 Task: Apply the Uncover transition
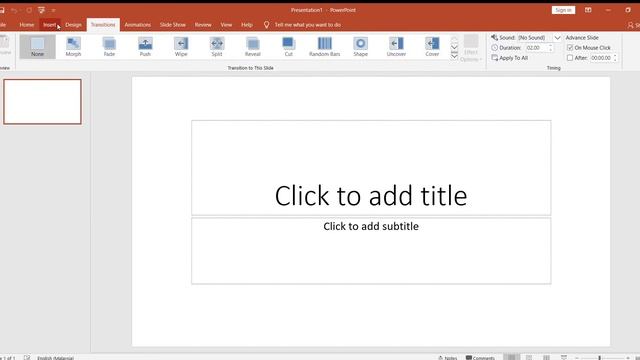[396, 47]
